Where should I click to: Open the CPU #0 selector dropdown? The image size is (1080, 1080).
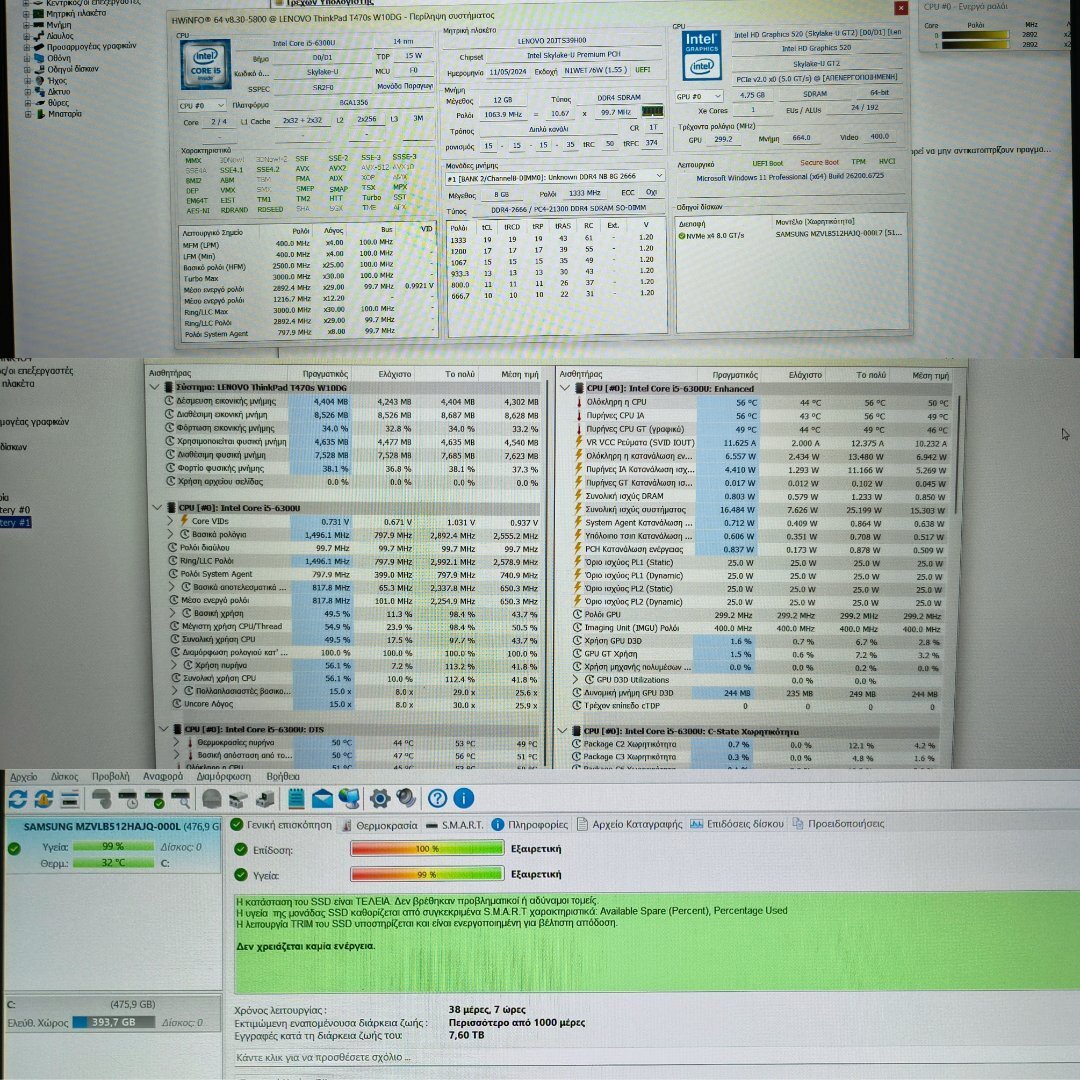pos(201,105)
